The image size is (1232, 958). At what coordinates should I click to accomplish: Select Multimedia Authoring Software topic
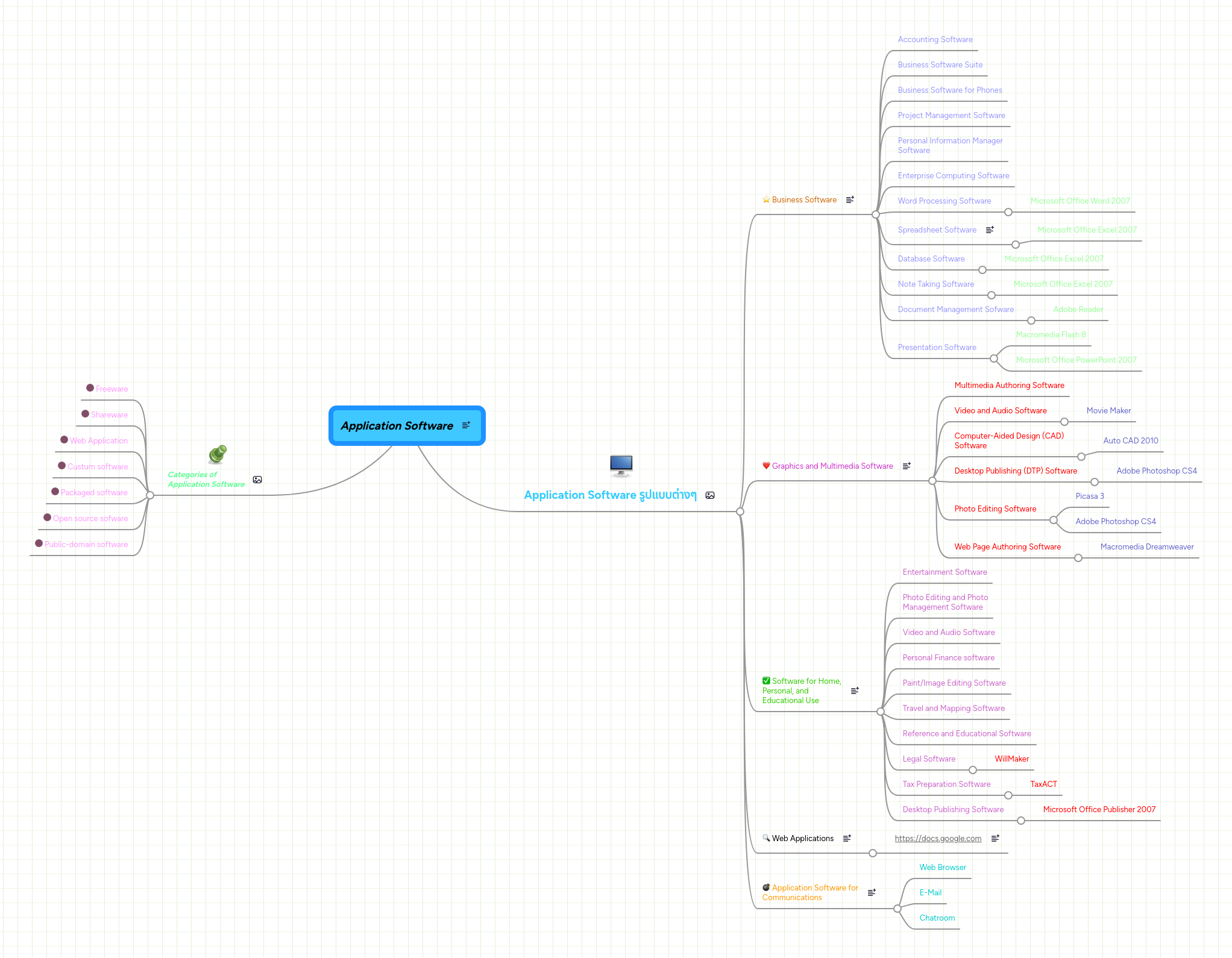coord(1009,386)
